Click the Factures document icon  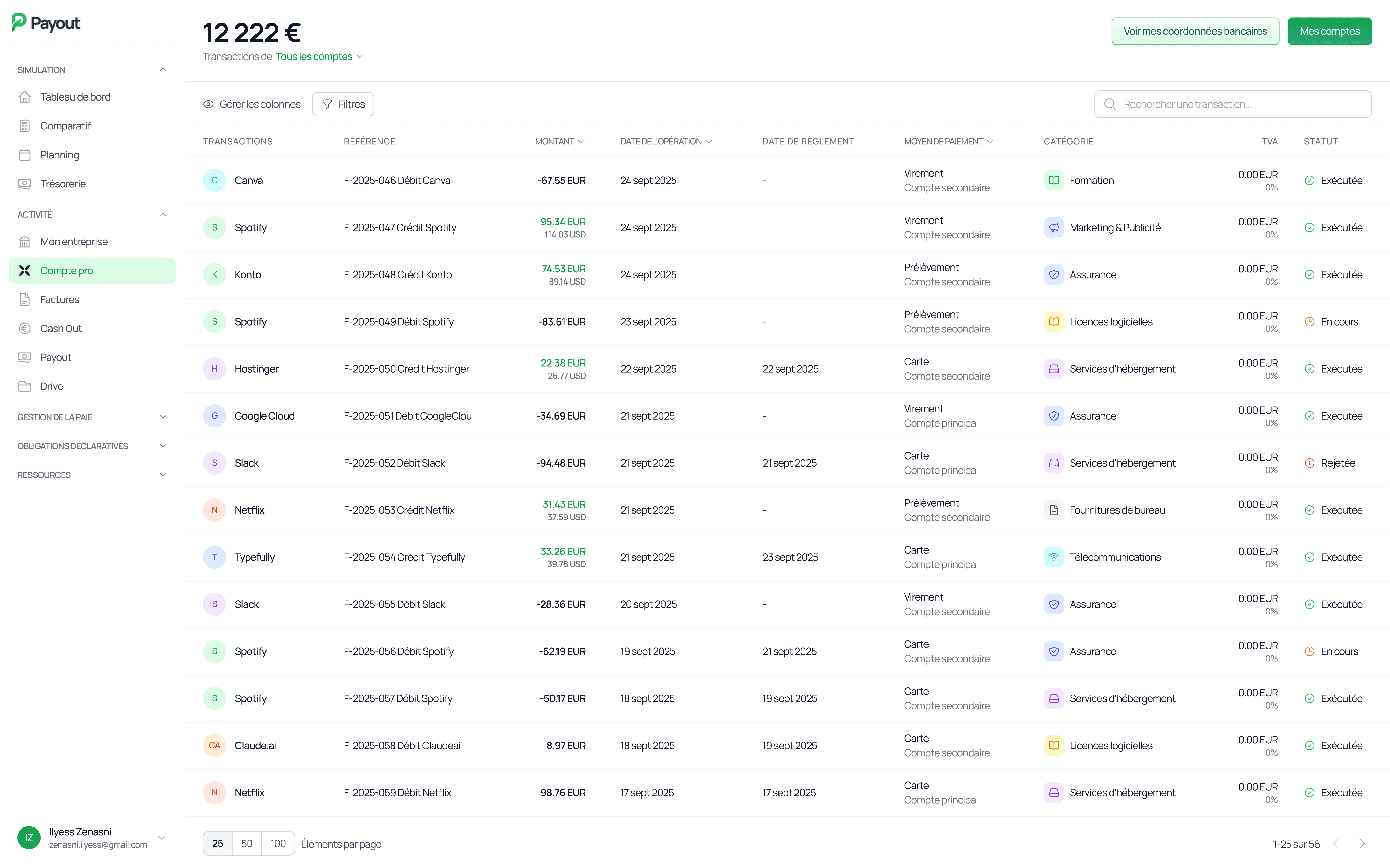[24, 300]
